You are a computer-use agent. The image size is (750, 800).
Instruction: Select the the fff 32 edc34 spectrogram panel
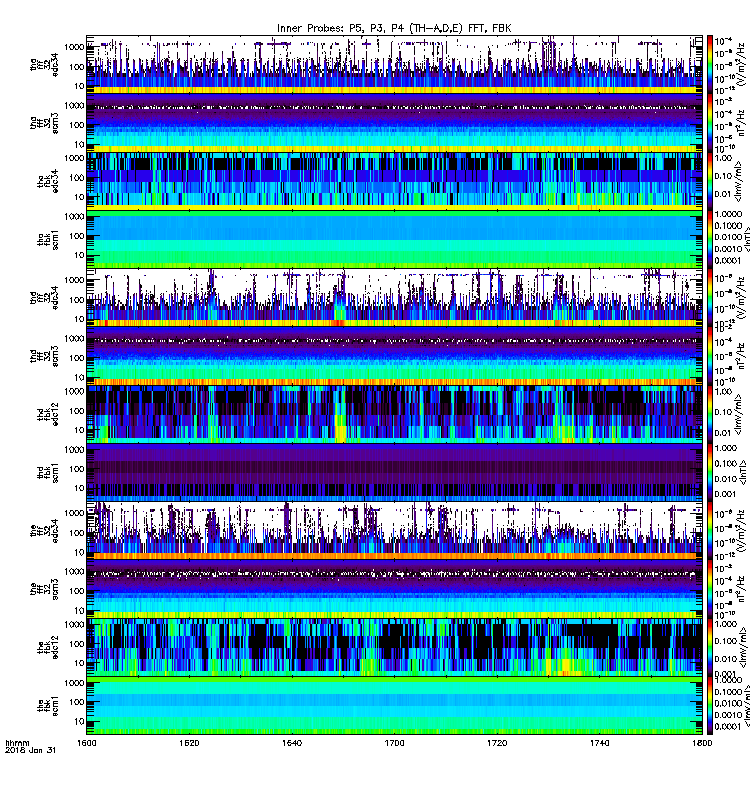394,530
